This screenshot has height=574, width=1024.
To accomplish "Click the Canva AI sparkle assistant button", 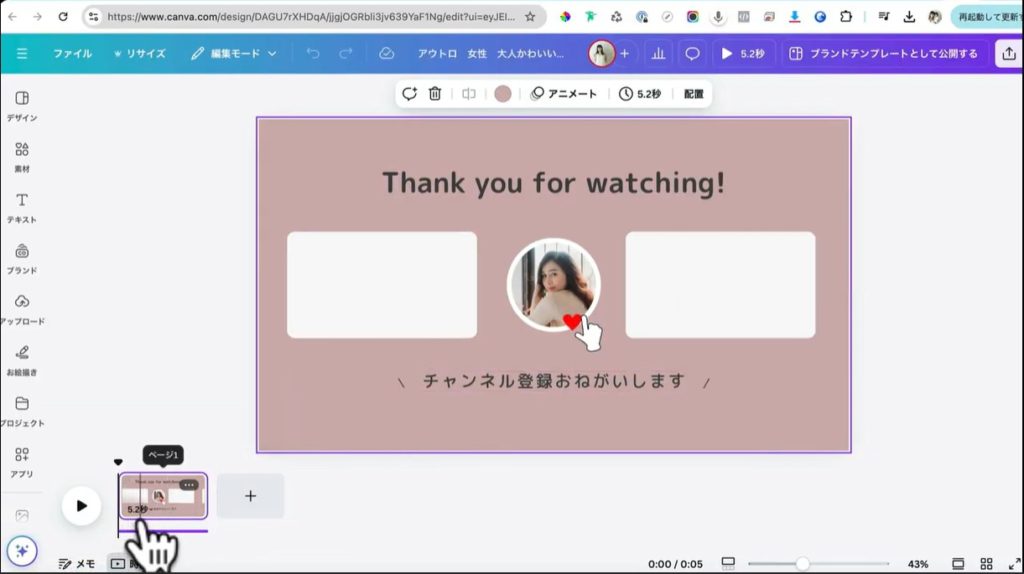I will (22, 550).
